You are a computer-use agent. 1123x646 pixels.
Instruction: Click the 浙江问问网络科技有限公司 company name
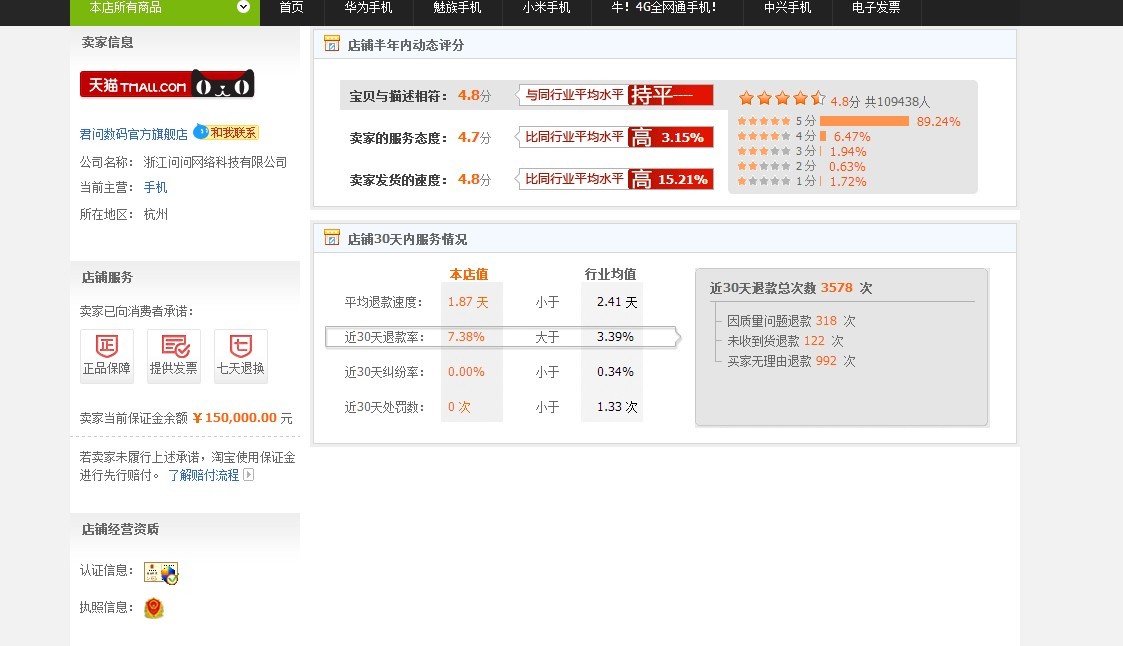point(215,163)
